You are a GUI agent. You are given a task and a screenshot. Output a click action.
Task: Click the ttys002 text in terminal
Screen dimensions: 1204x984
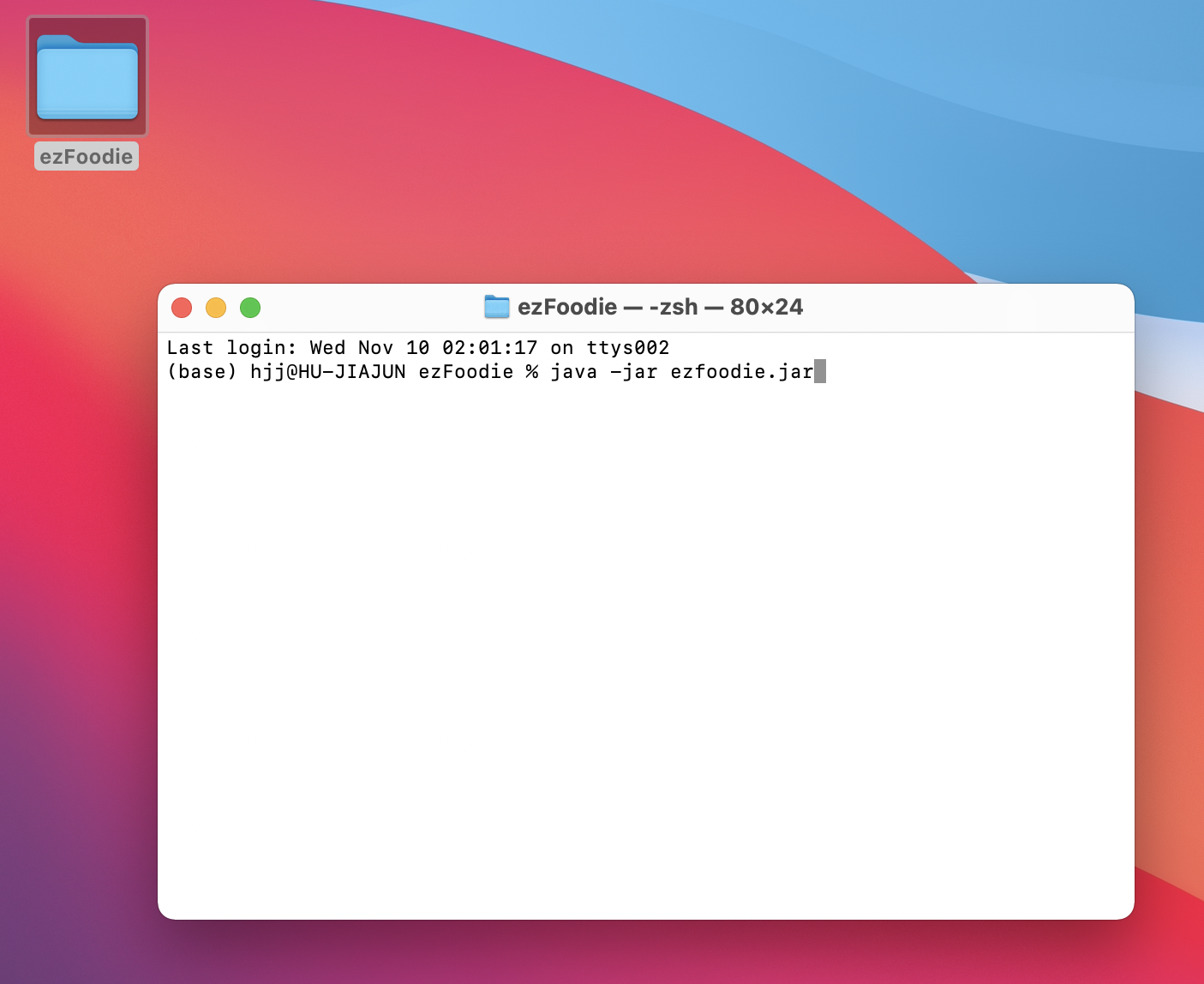tap(627, 348)
